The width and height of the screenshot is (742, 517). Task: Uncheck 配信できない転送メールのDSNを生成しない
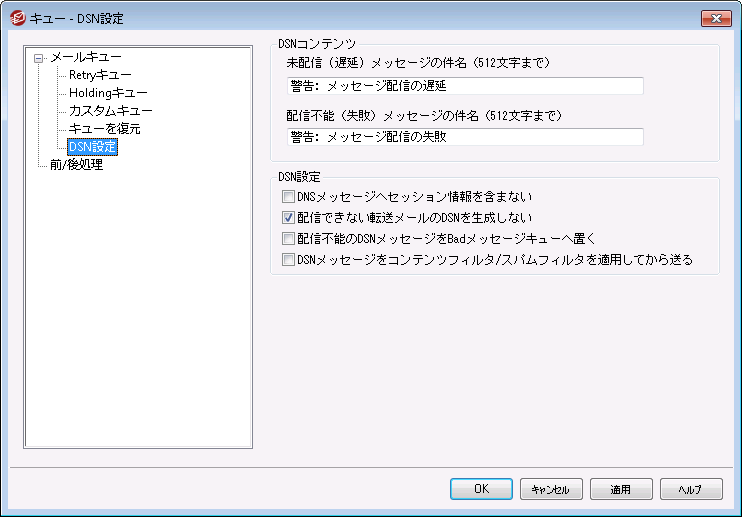click(289, 217)
